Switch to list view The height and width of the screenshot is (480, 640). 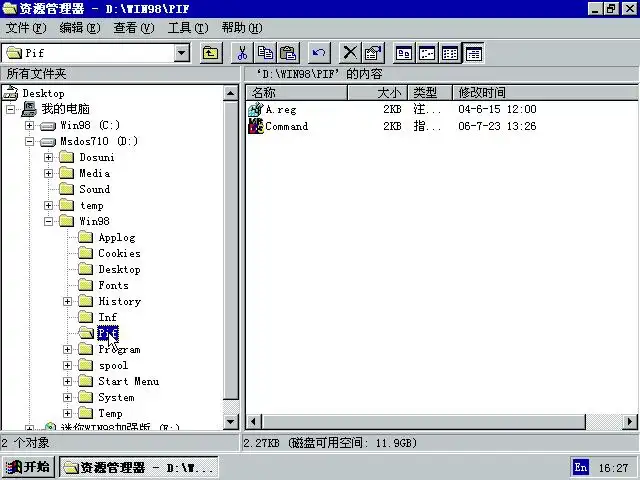click(x=450, y=53)
